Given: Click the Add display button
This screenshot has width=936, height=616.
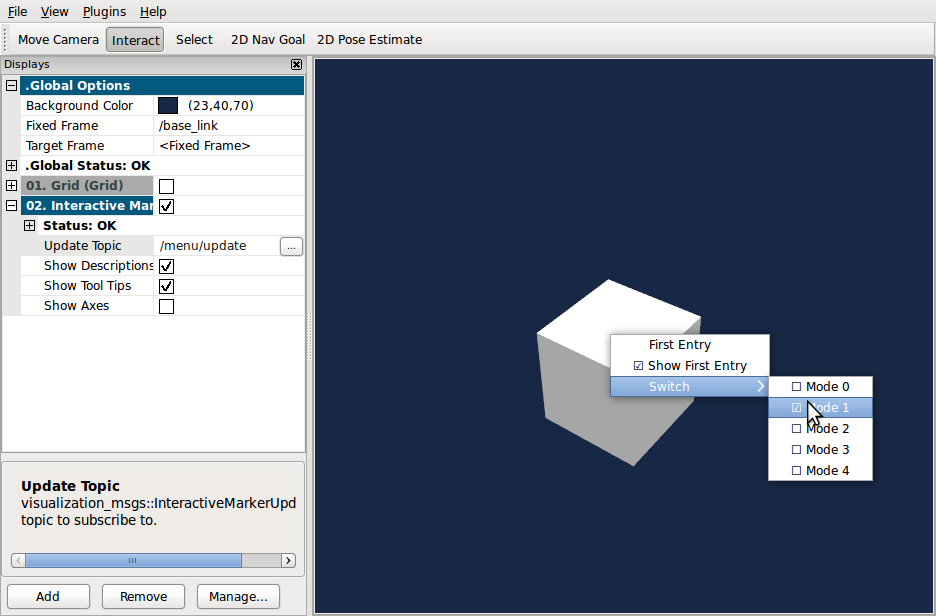Looking at the screenshot, I should pyautogui.click(x=48, y=597).
